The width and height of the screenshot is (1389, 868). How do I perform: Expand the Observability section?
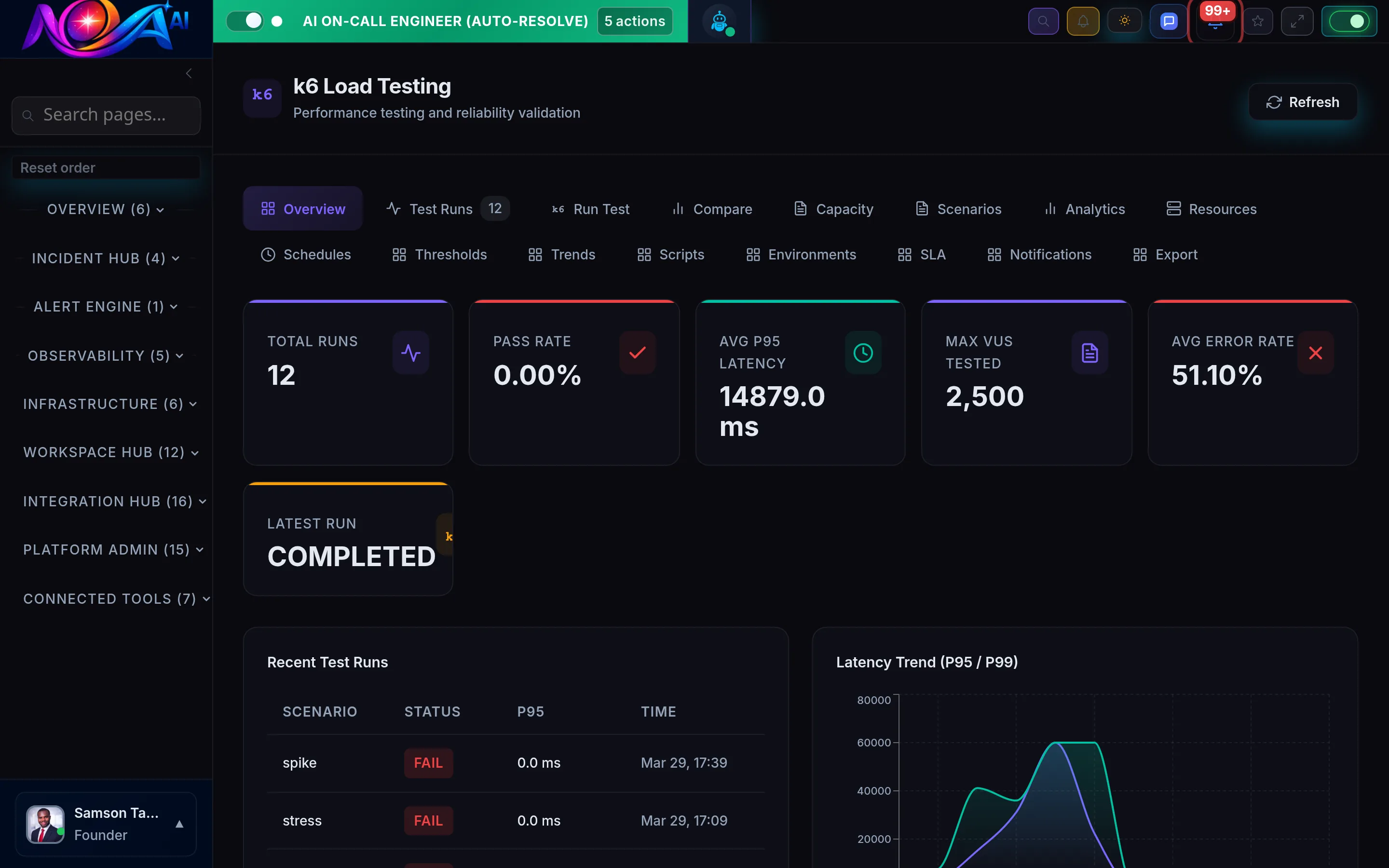[x=106, y=356]
